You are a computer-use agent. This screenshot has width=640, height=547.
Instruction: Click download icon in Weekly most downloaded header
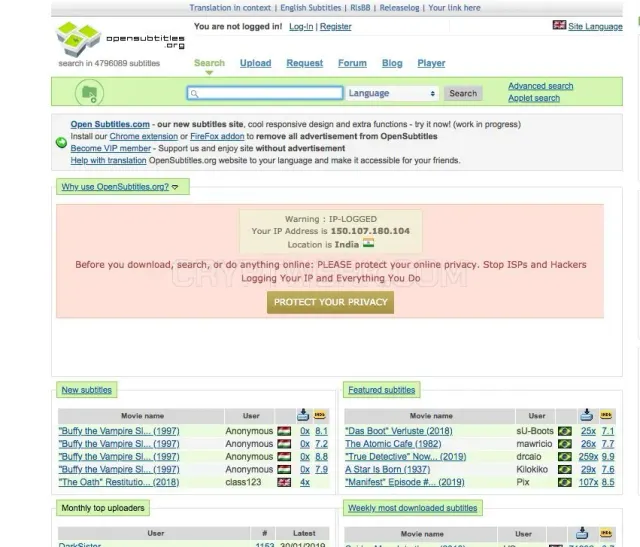(x=582, y=533)
